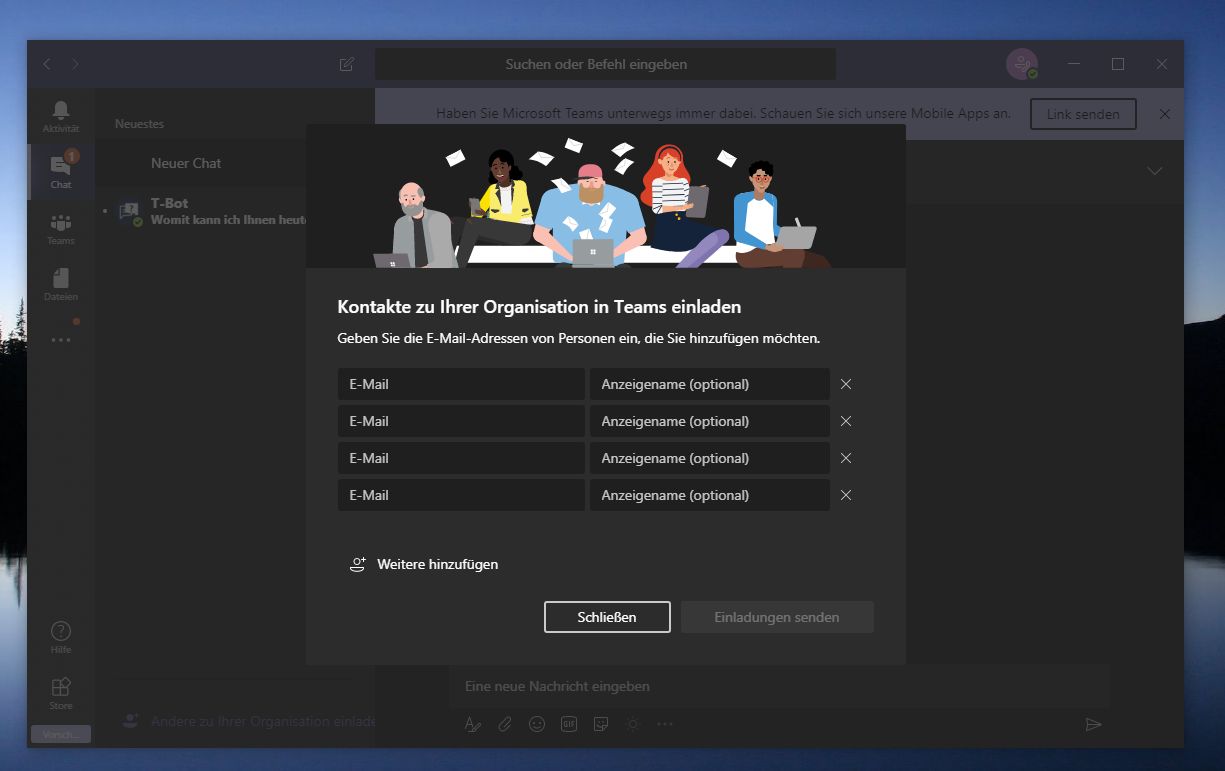Open the emoji picker

[537, 724]
